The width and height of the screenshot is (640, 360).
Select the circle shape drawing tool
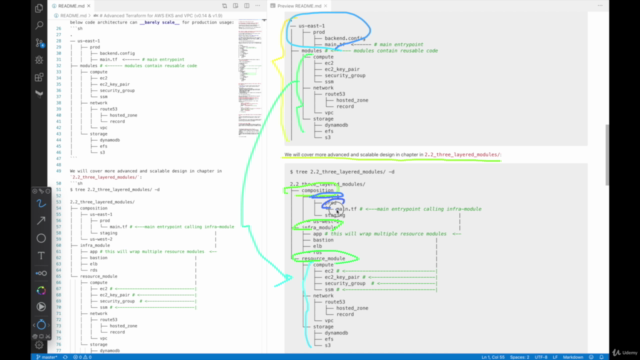(x=41, y=238)
